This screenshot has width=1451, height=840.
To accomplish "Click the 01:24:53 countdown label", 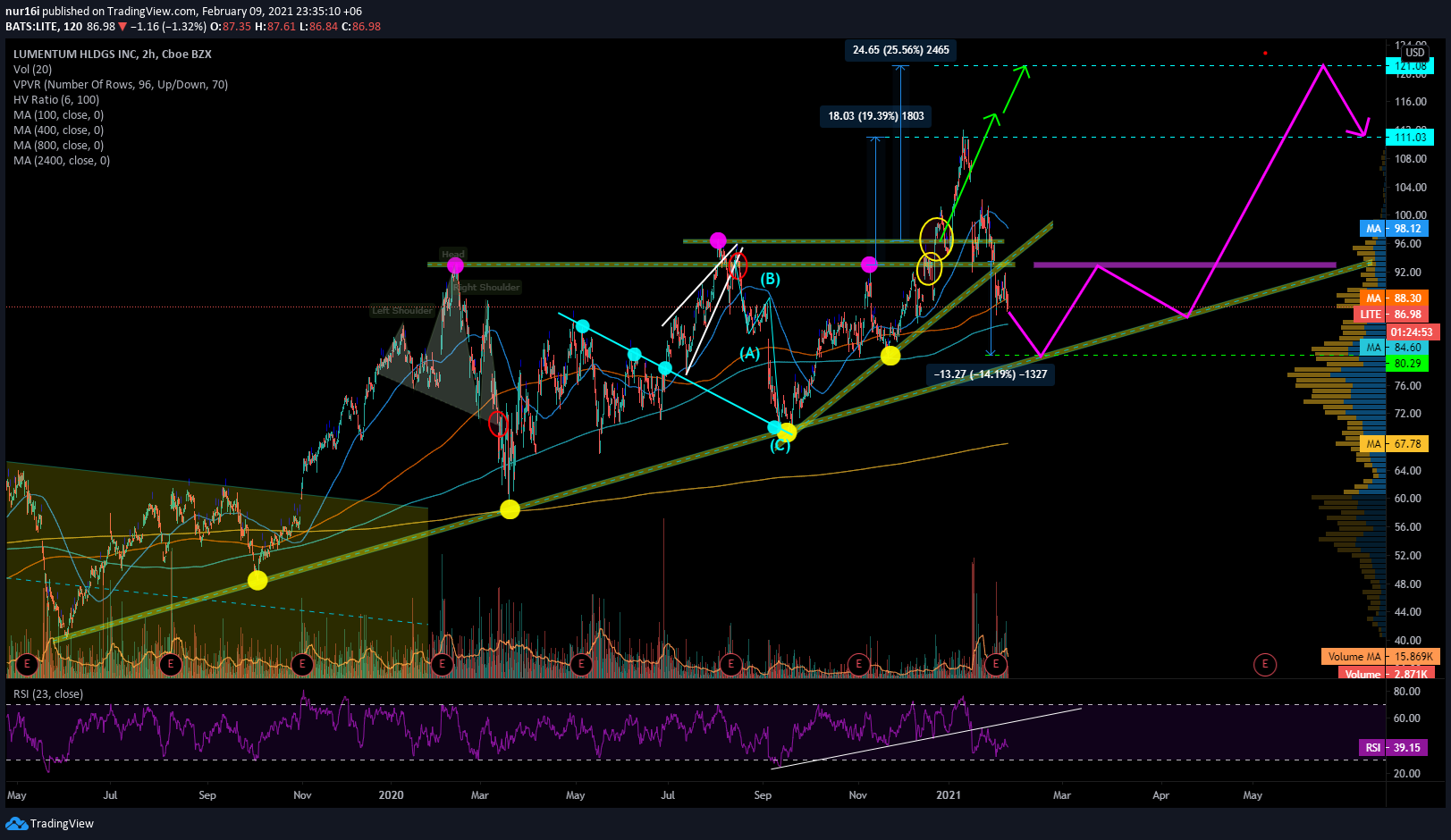I will (1413, 332).
